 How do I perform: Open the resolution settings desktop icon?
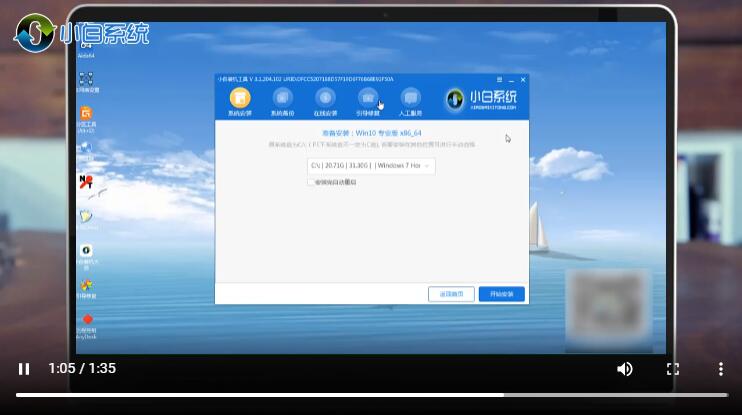tap(87, 82)
